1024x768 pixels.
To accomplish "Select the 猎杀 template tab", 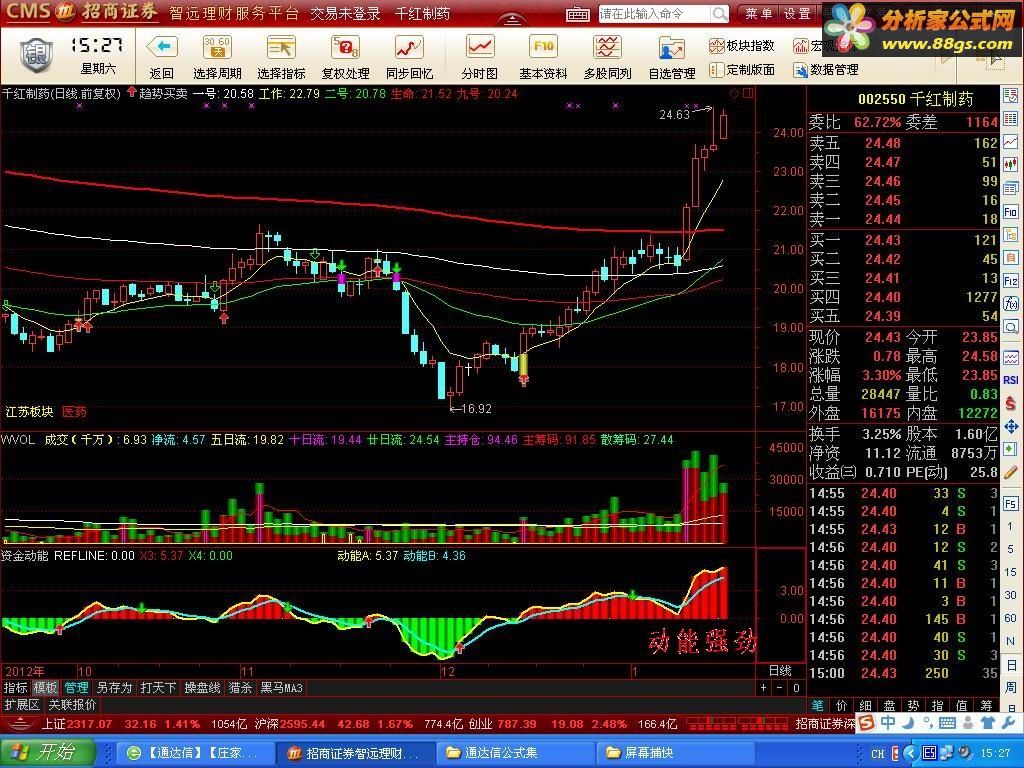I will click(x=240, y=688).
